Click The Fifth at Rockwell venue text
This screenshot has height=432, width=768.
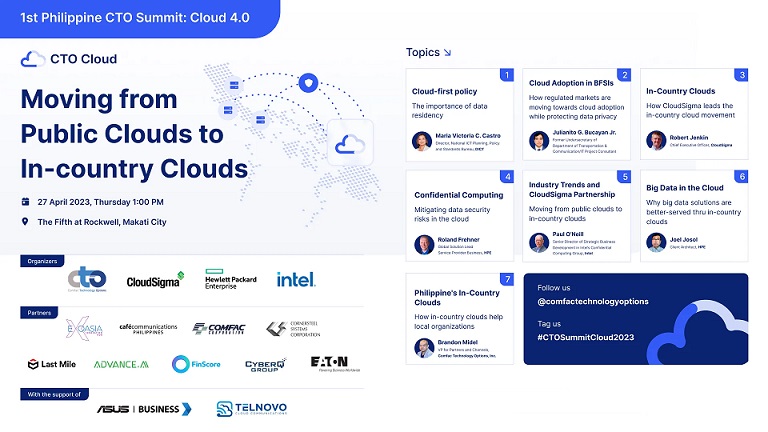tap(102, 222)
